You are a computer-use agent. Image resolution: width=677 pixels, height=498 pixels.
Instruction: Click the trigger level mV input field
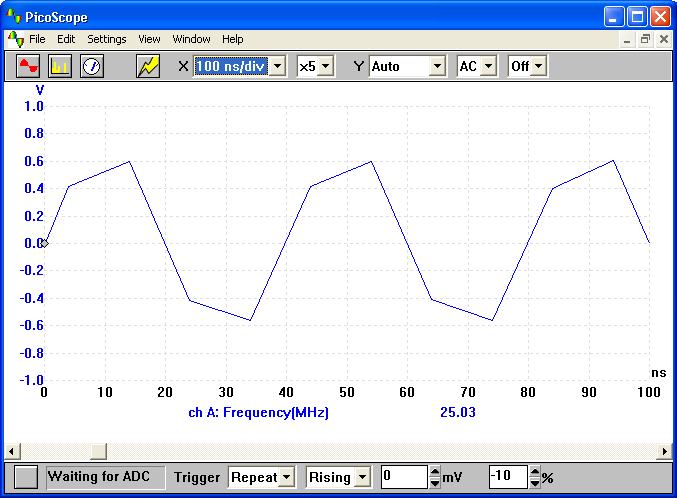click(x=404, y=477)
